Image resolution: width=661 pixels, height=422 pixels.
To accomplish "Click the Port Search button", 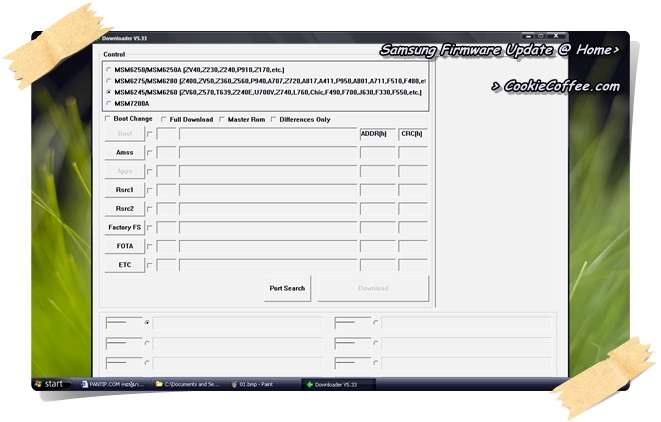I will tap(287, 288).
